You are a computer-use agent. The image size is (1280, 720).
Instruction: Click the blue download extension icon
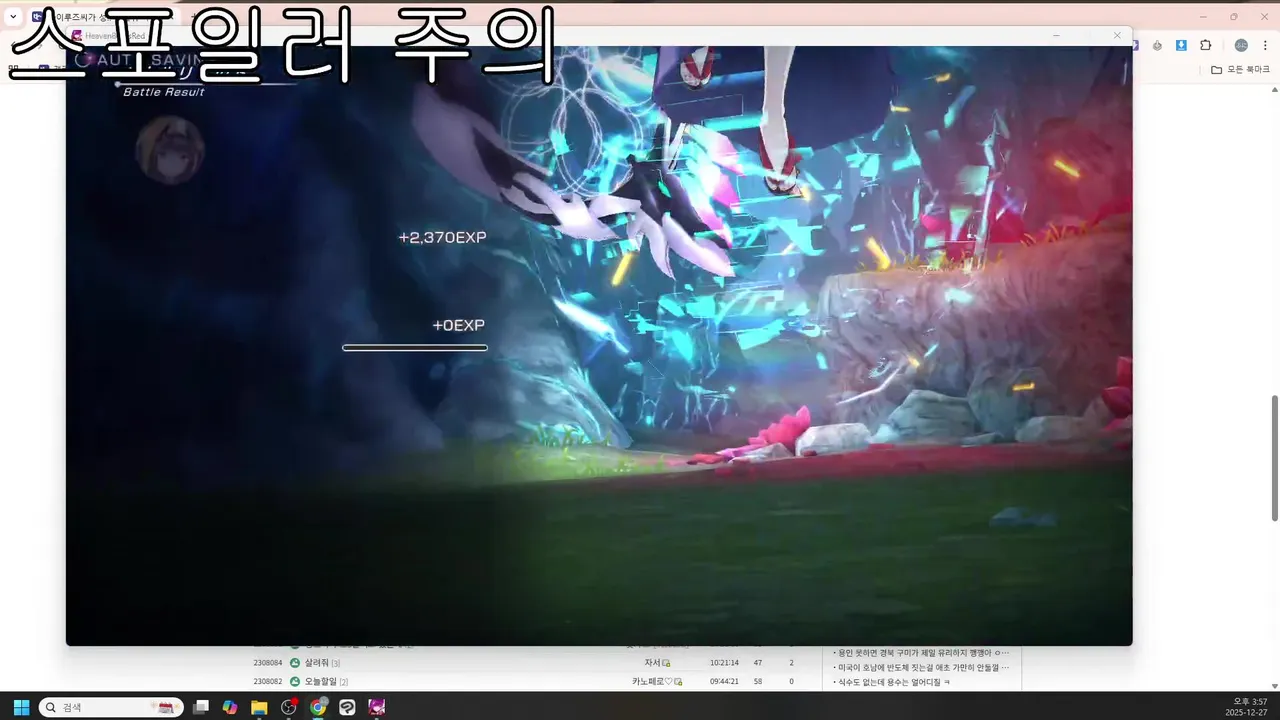pos(1181,45)
